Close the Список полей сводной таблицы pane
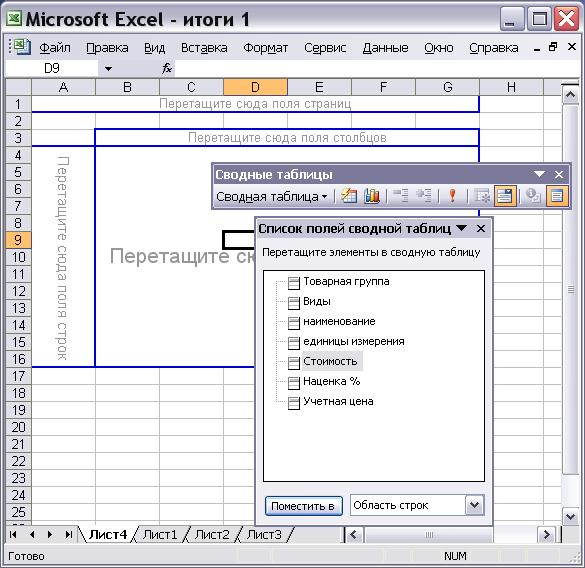Screen dimensions: 585x568 pyautogui.click(x=481, y=228)
